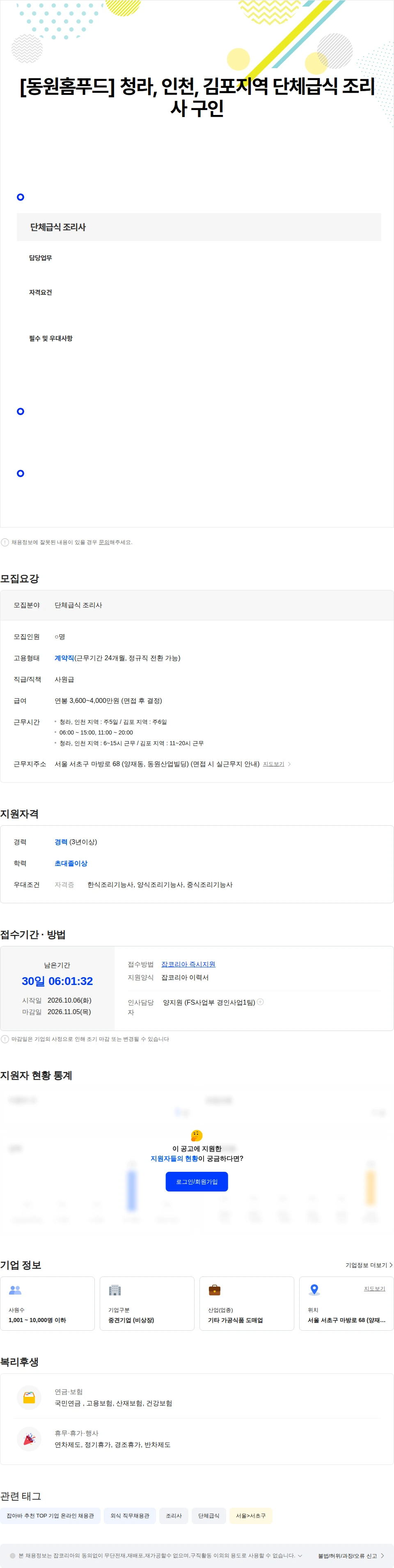
Task: Click the 연차제도, 정기휴가 benefits text
Action: pos(112,1444)
